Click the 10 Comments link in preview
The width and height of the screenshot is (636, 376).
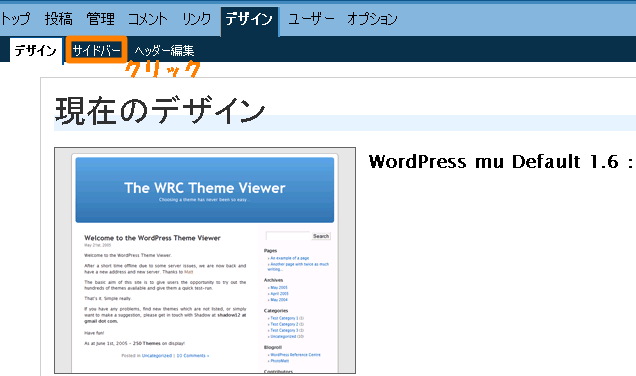click(x=193, y=356)
